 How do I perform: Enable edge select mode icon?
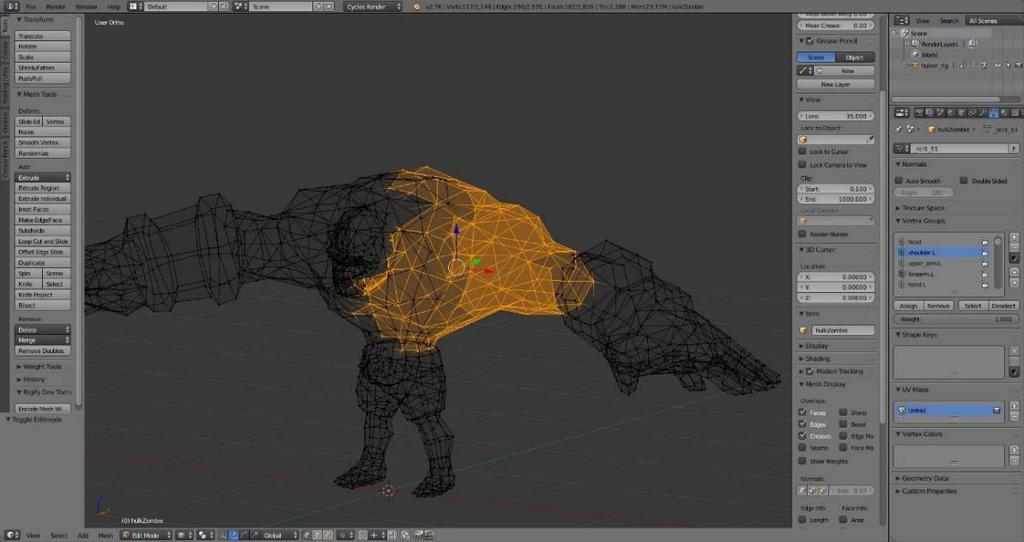(x=318, y=535)
